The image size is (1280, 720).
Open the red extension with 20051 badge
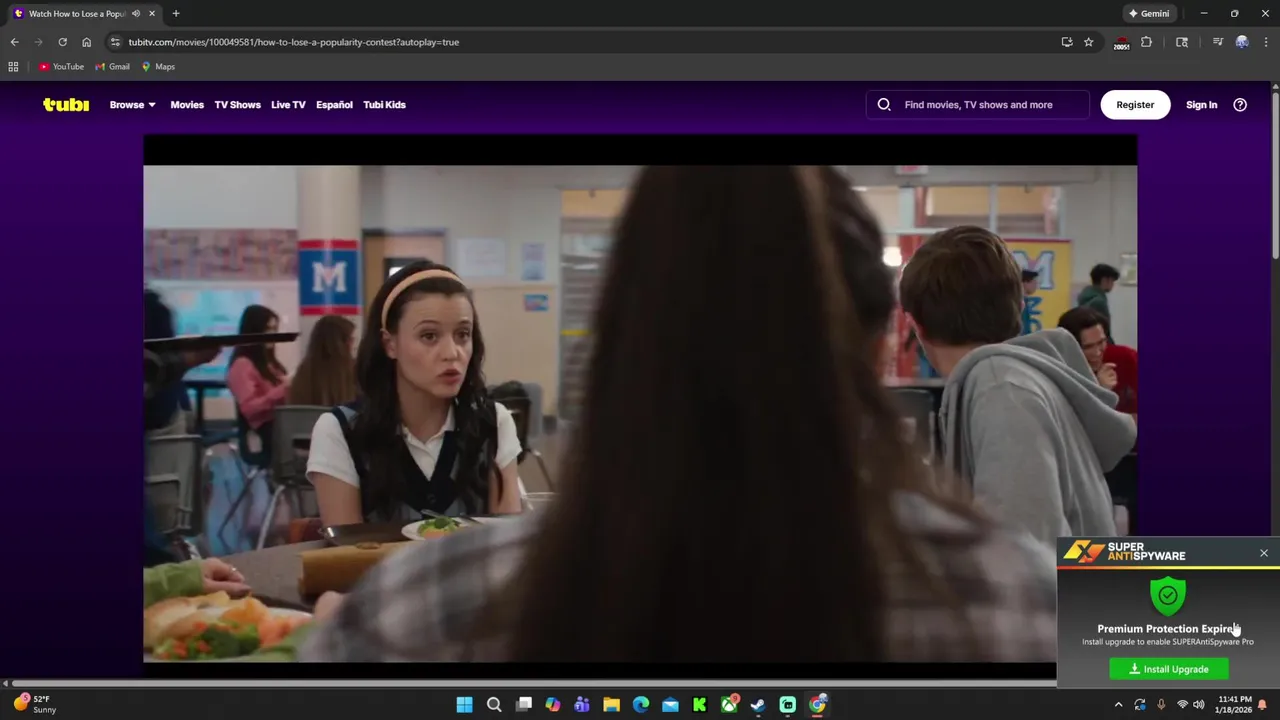pyautogui.click(x=1122, y=42)
